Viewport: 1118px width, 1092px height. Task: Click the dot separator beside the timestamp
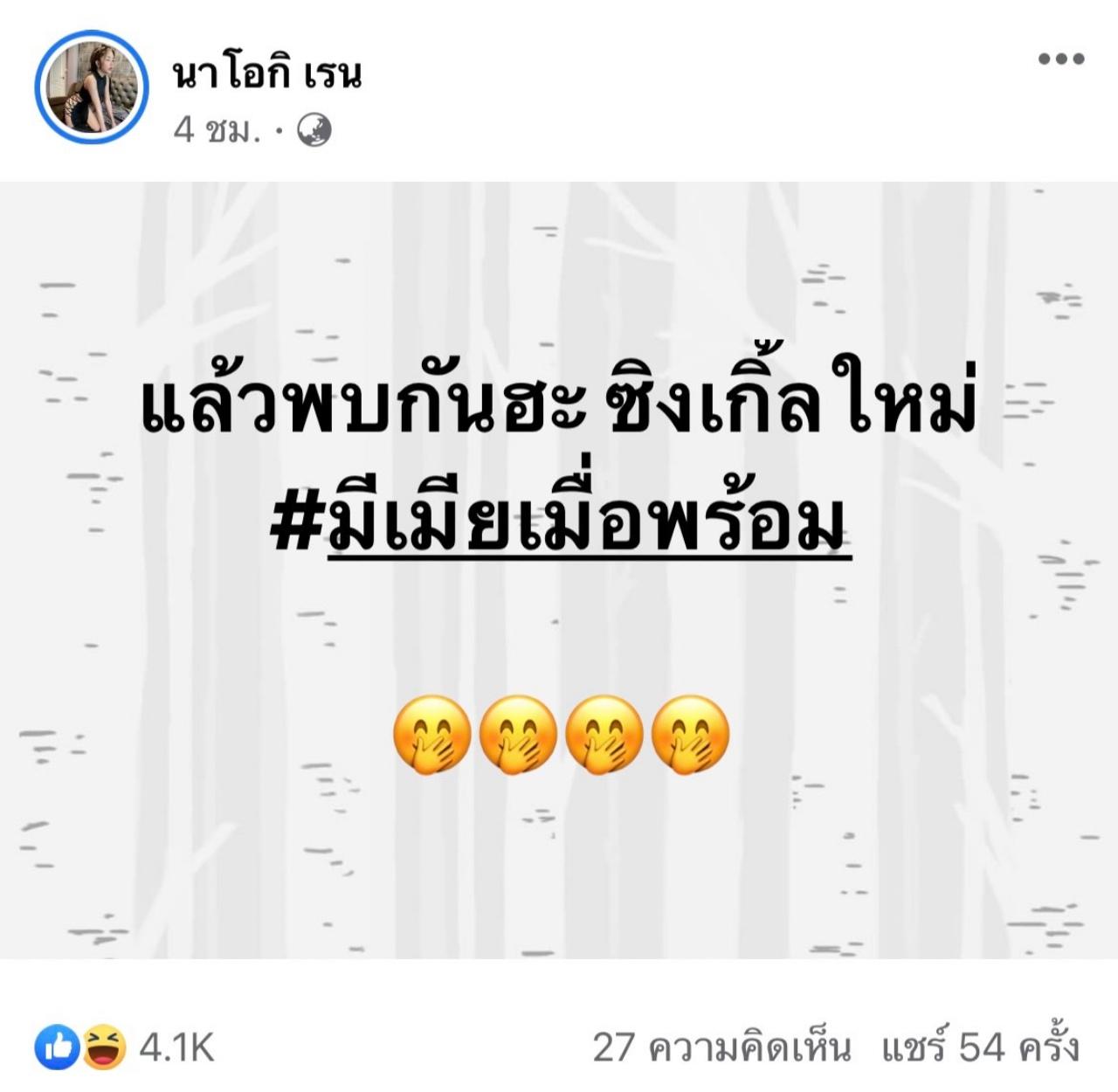coord(279,131)
